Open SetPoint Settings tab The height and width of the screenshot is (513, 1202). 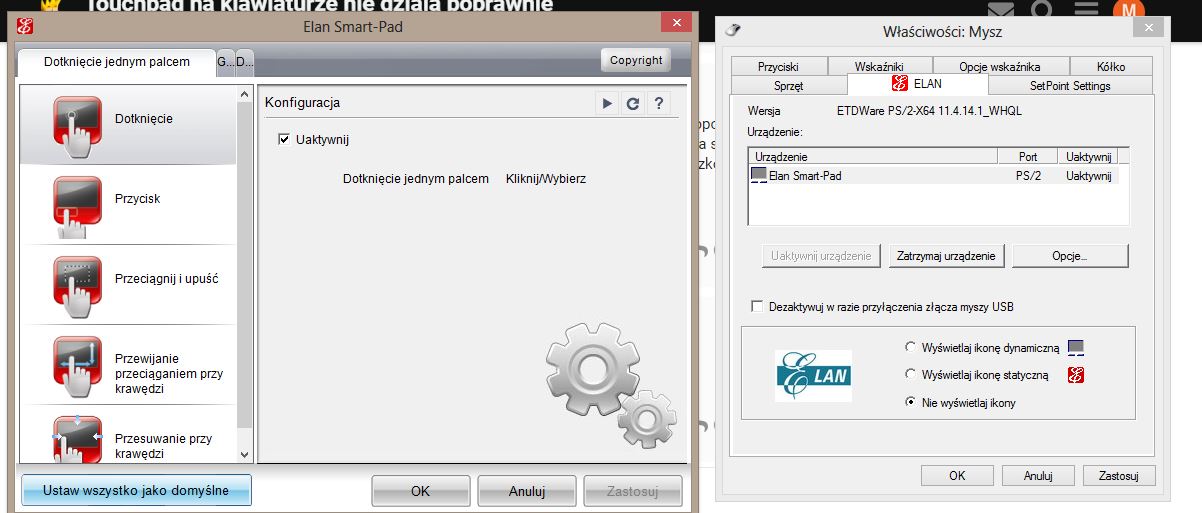tap(1070, 86)
